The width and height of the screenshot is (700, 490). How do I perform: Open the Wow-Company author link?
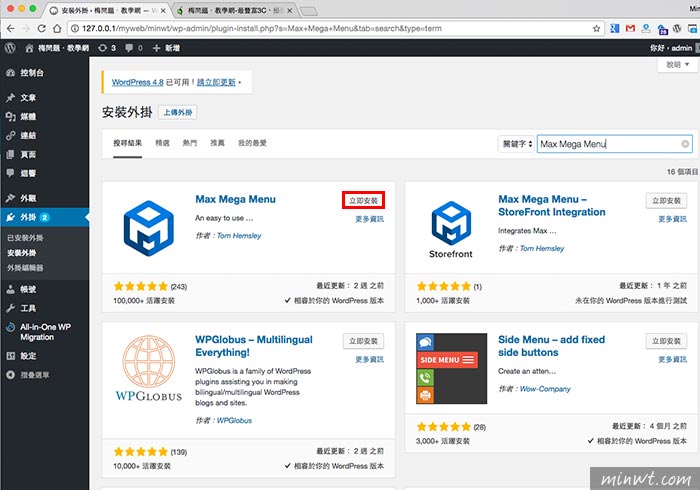pyautogui.click(x=545, y=389)
